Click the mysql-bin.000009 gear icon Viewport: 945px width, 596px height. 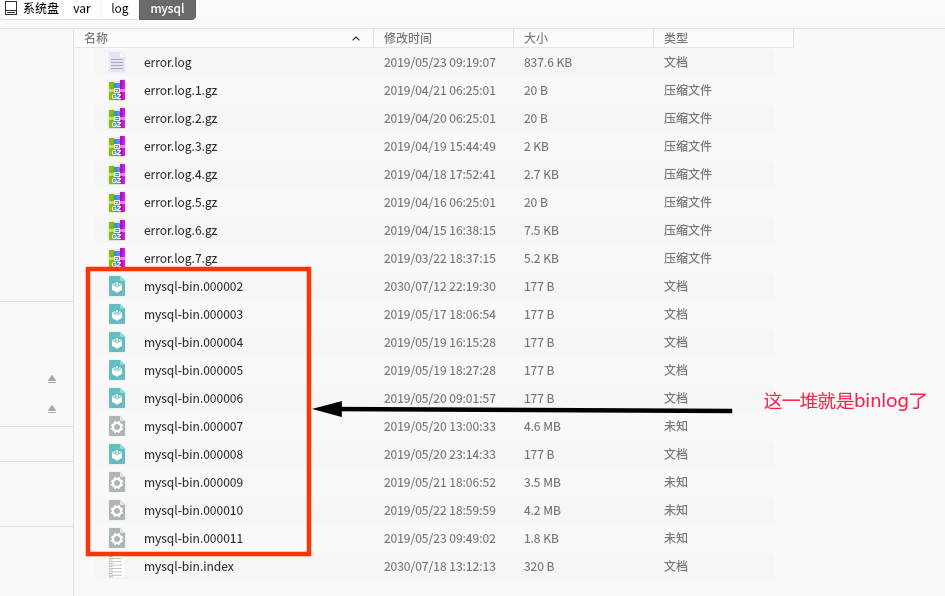(117, 482)
